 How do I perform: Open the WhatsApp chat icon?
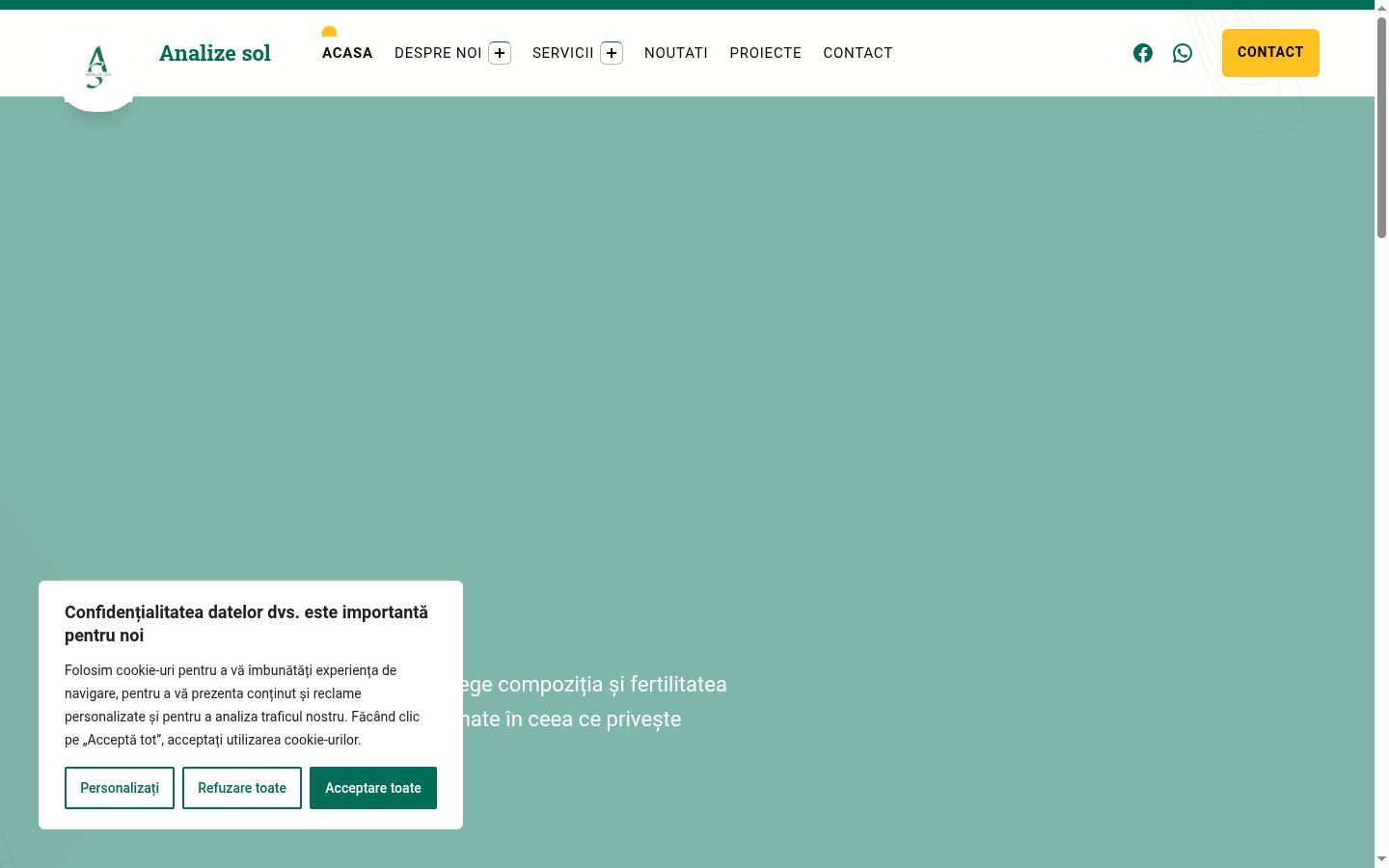[1183, 53]
